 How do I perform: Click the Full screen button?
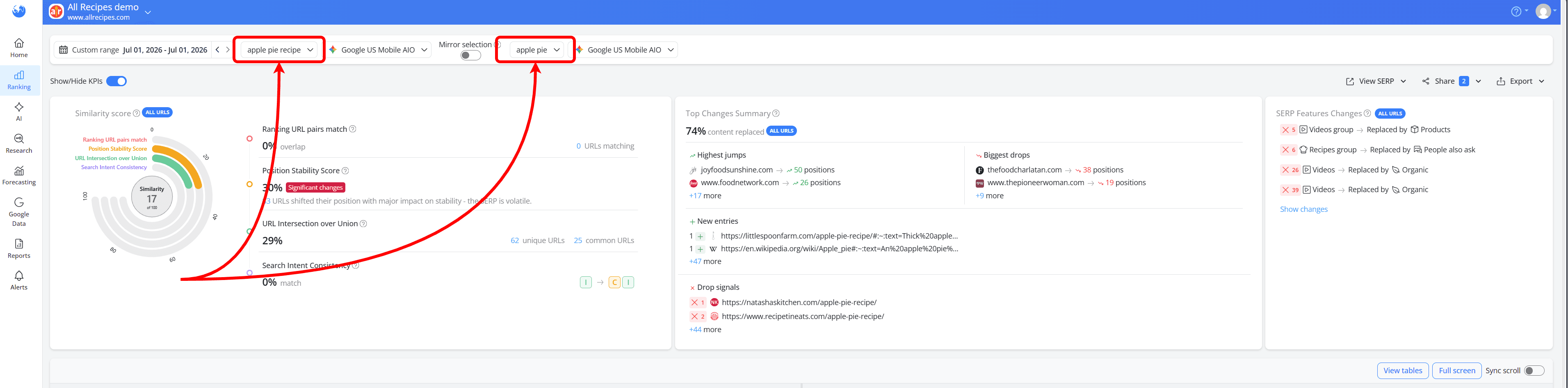click(x=1456, y=370)
